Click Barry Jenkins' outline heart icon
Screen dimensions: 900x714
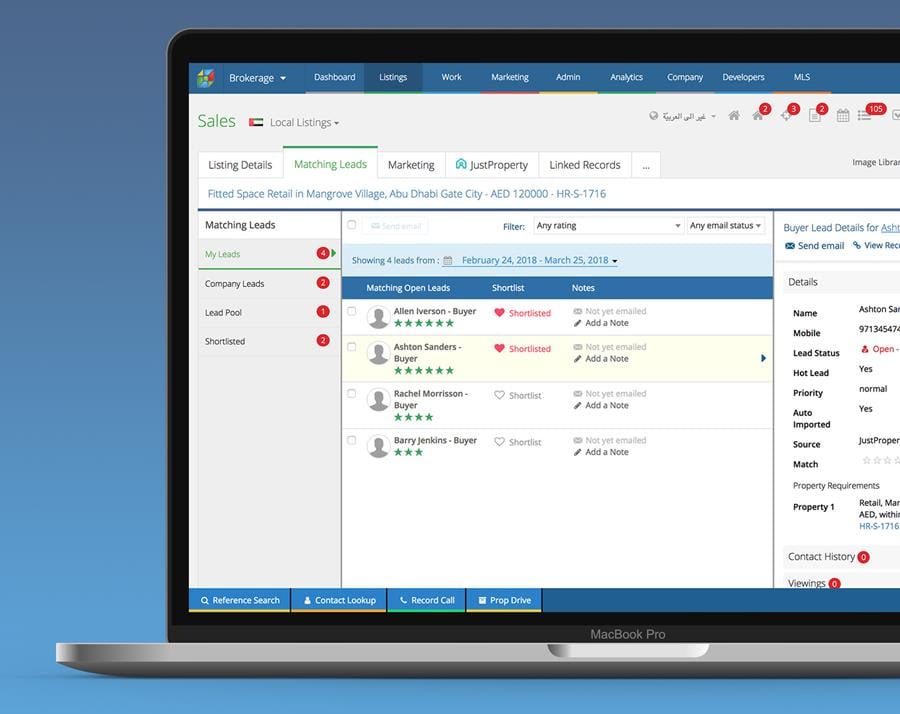[499, 442]
